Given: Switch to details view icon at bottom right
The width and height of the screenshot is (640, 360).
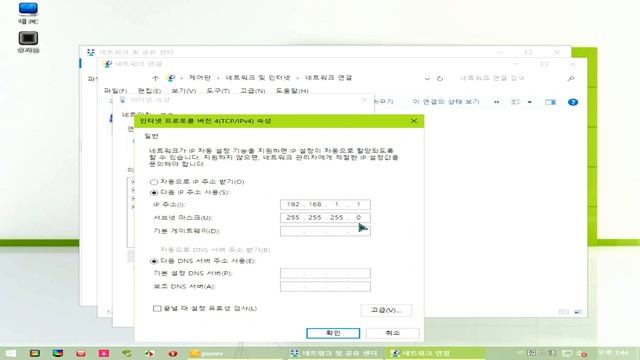Looking at the screenshot, I should tap(563, 312).
